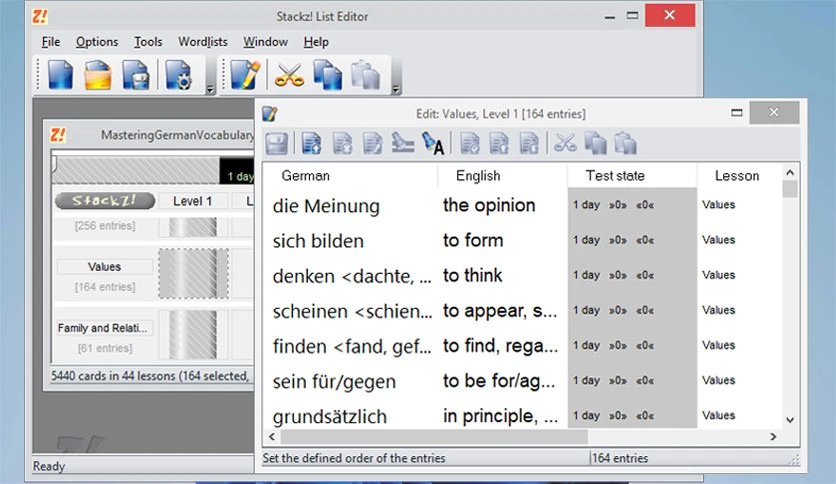Screen dimensions: 836x484
Task: Expand the first toolbar overflow arrow
Action: 210,90
